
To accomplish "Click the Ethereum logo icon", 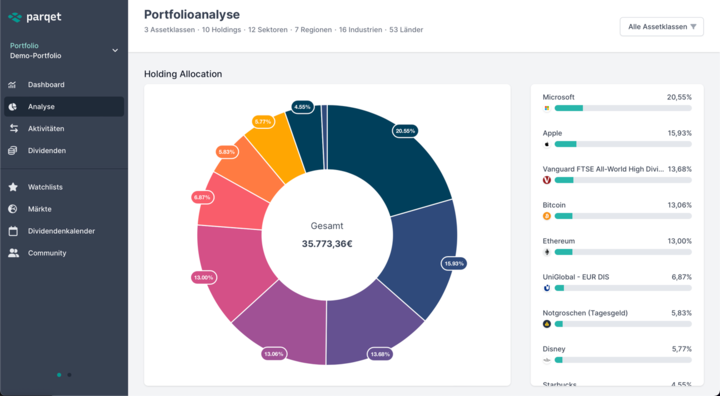I will pos(547,252).
